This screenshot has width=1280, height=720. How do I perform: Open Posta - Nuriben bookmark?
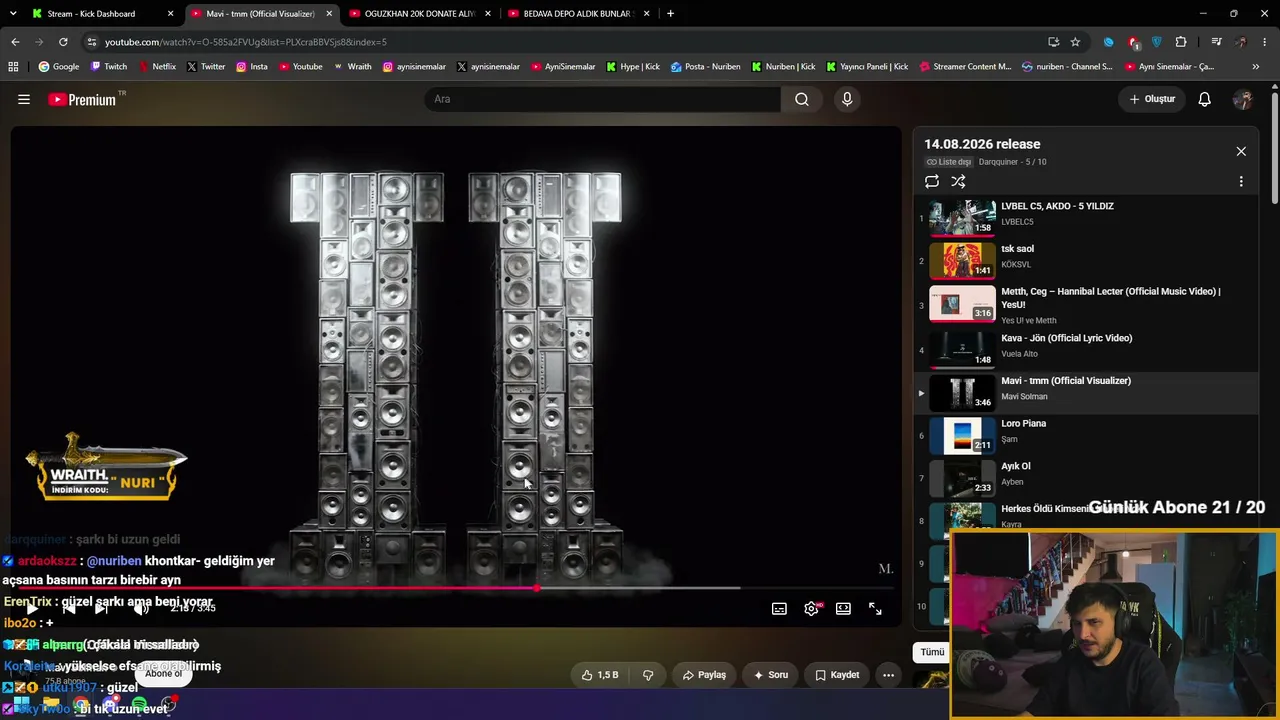click(x=706, y=67)
